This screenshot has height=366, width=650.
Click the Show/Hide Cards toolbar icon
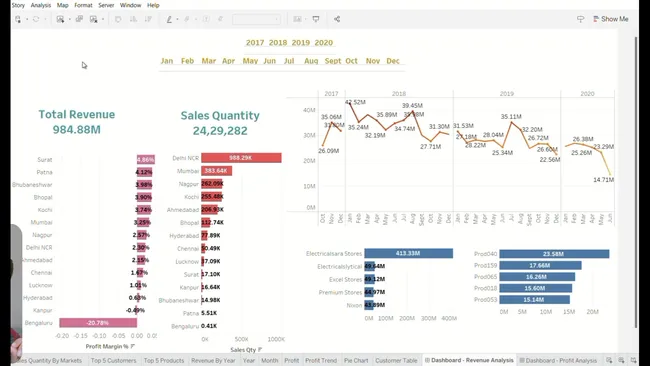click(297, 19)
